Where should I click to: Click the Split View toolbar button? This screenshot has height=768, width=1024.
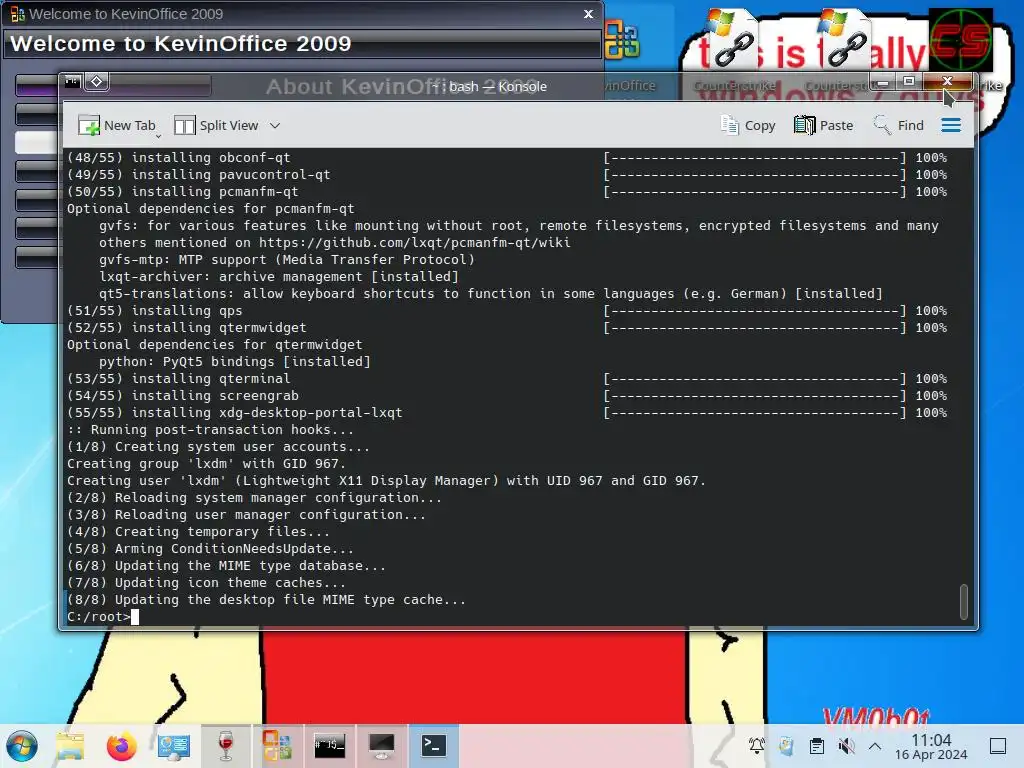click(217, 125)
